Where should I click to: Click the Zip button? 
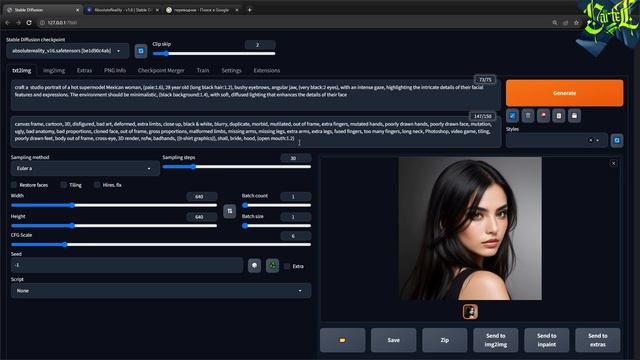444,340
